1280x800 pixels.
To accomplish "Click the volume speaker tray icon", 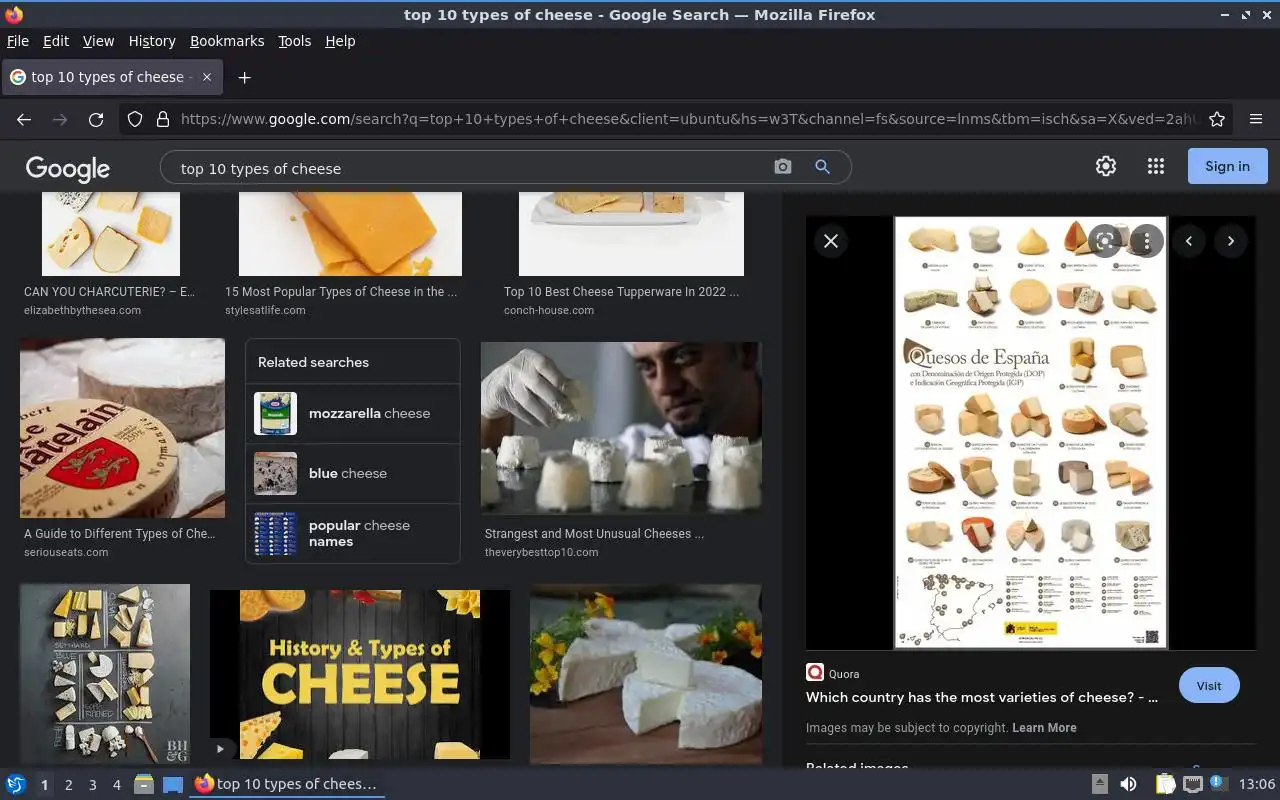I will coord(1128,784).
